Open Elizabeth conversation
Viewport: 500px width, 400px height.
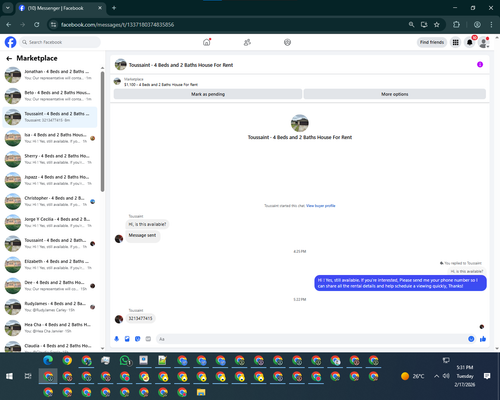[x=50, y=265]
